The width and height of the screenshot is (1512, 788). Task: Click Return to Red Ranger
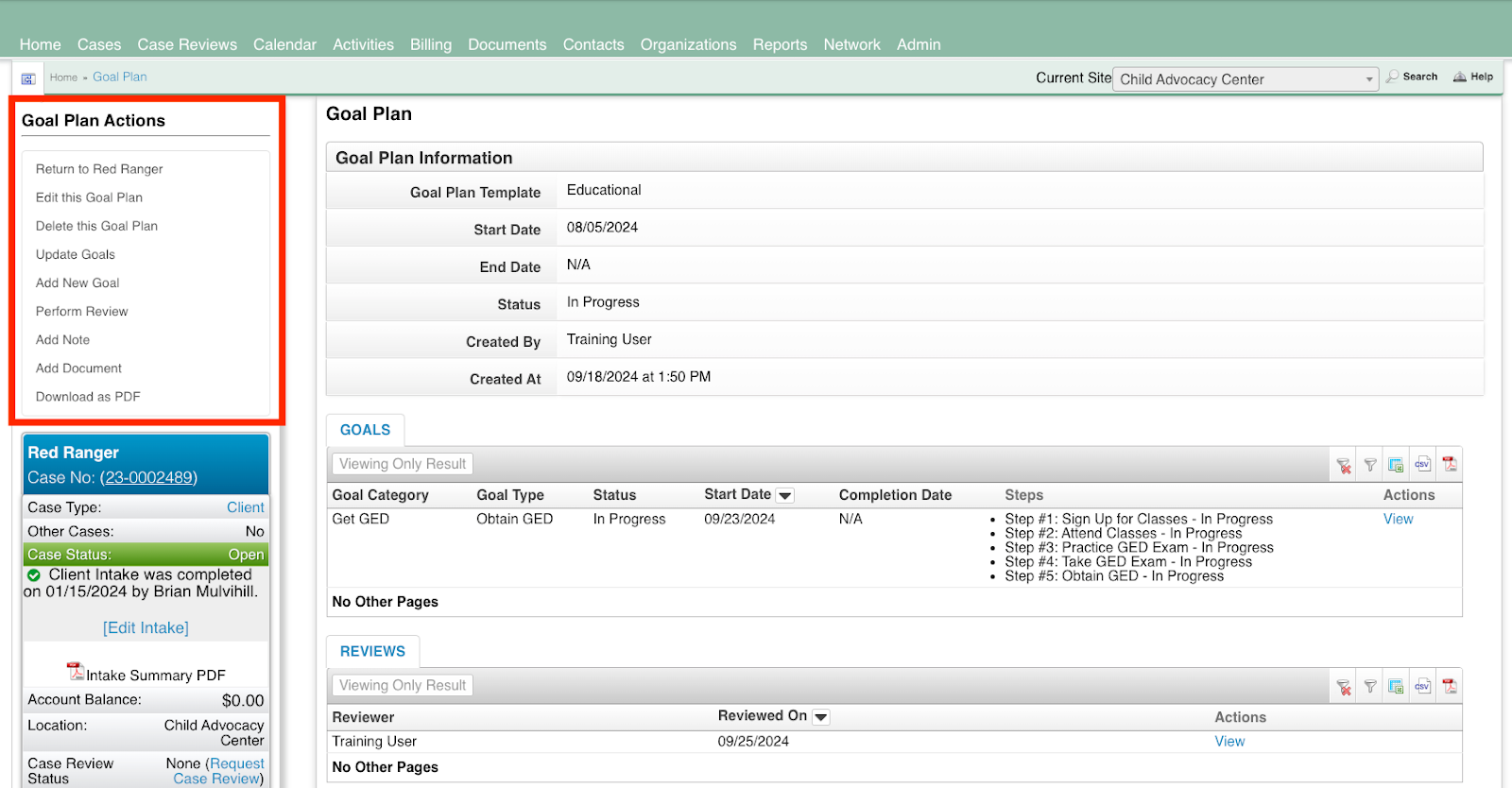[99, 169]
